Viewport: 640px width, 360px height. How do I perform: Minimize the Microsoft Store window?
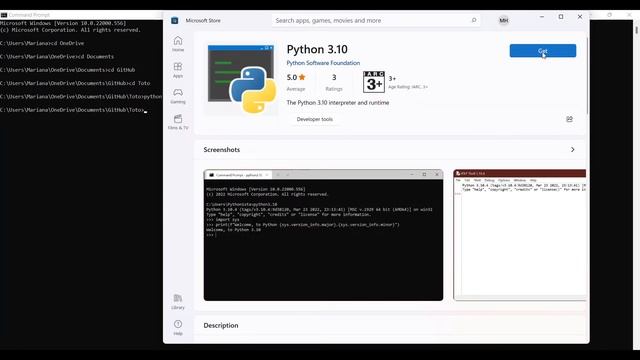(542, 17)
